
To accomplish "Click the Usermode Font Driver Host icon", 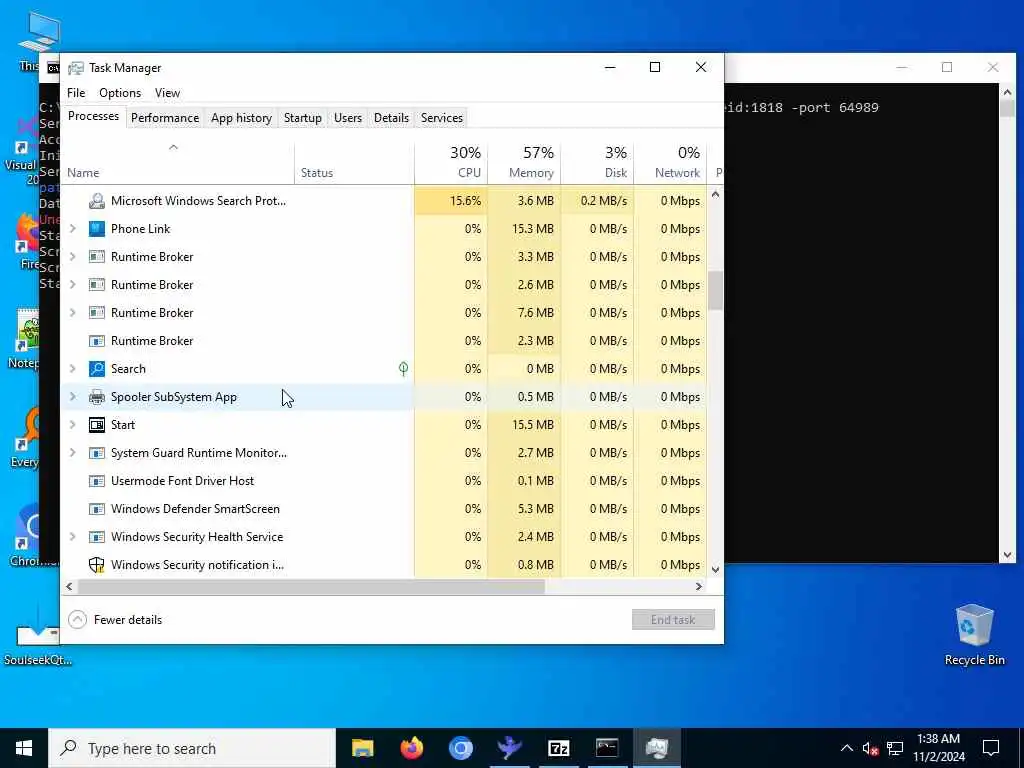I will pos(97,481).
